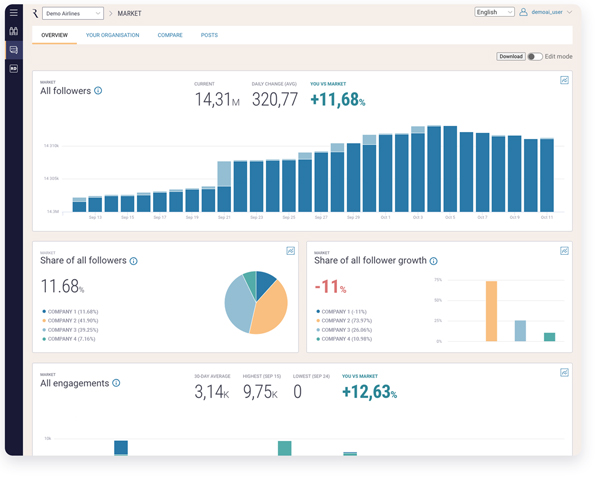This screenshot has height=482, width=605.
Task: Switch to the Your Organisation tab
Action: [x=112, y=35]
